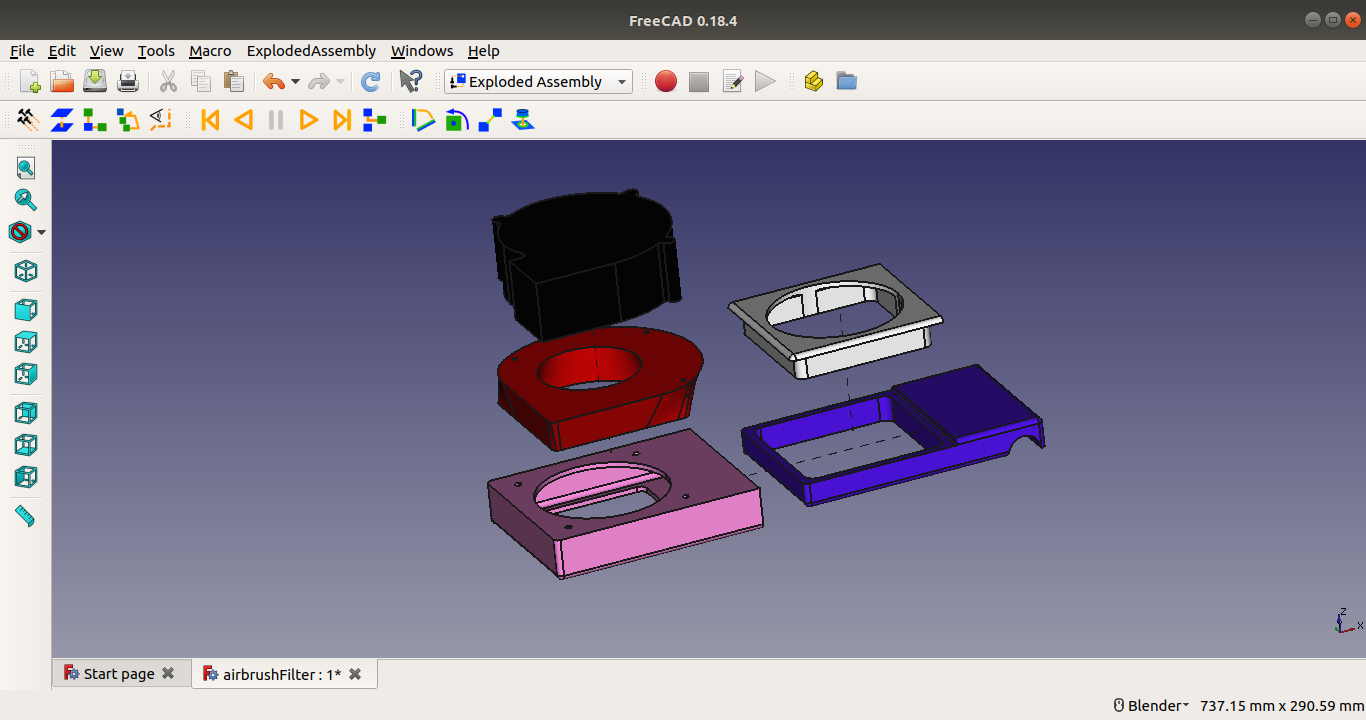Save the active document
The image size is (1366, 720).
coord(95,82)
